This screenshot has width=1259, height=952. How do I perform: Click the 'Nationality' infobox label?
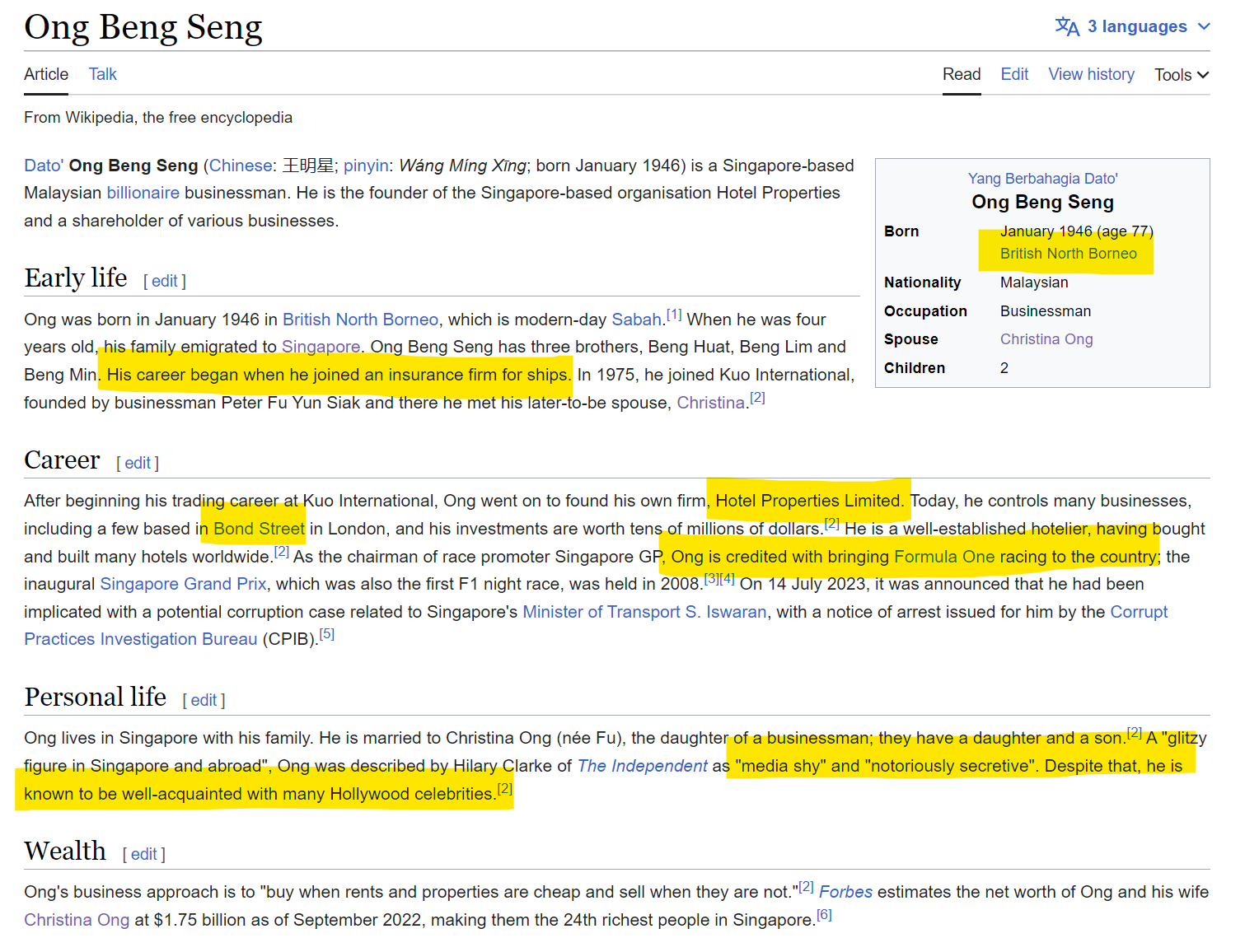[922, 282]
